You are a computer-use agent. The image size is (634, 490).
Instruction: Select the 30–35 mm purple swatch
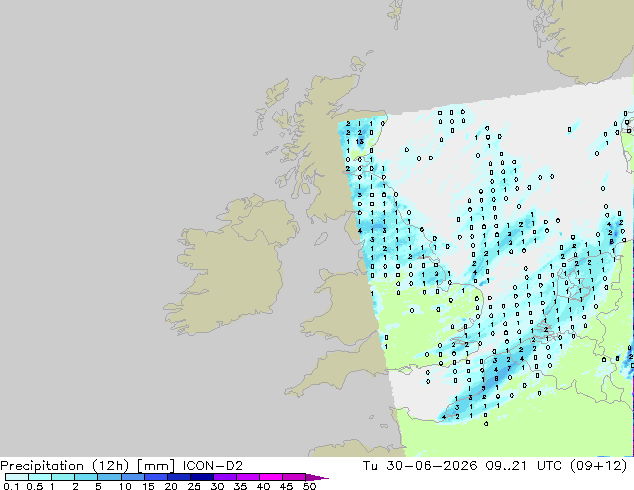(x=224, y=477)
